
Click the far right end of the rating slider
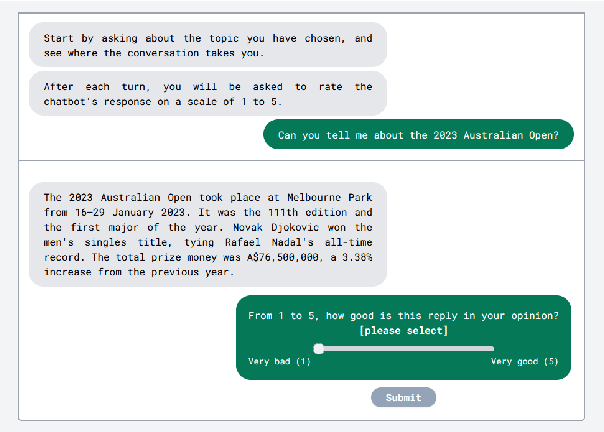493,348
